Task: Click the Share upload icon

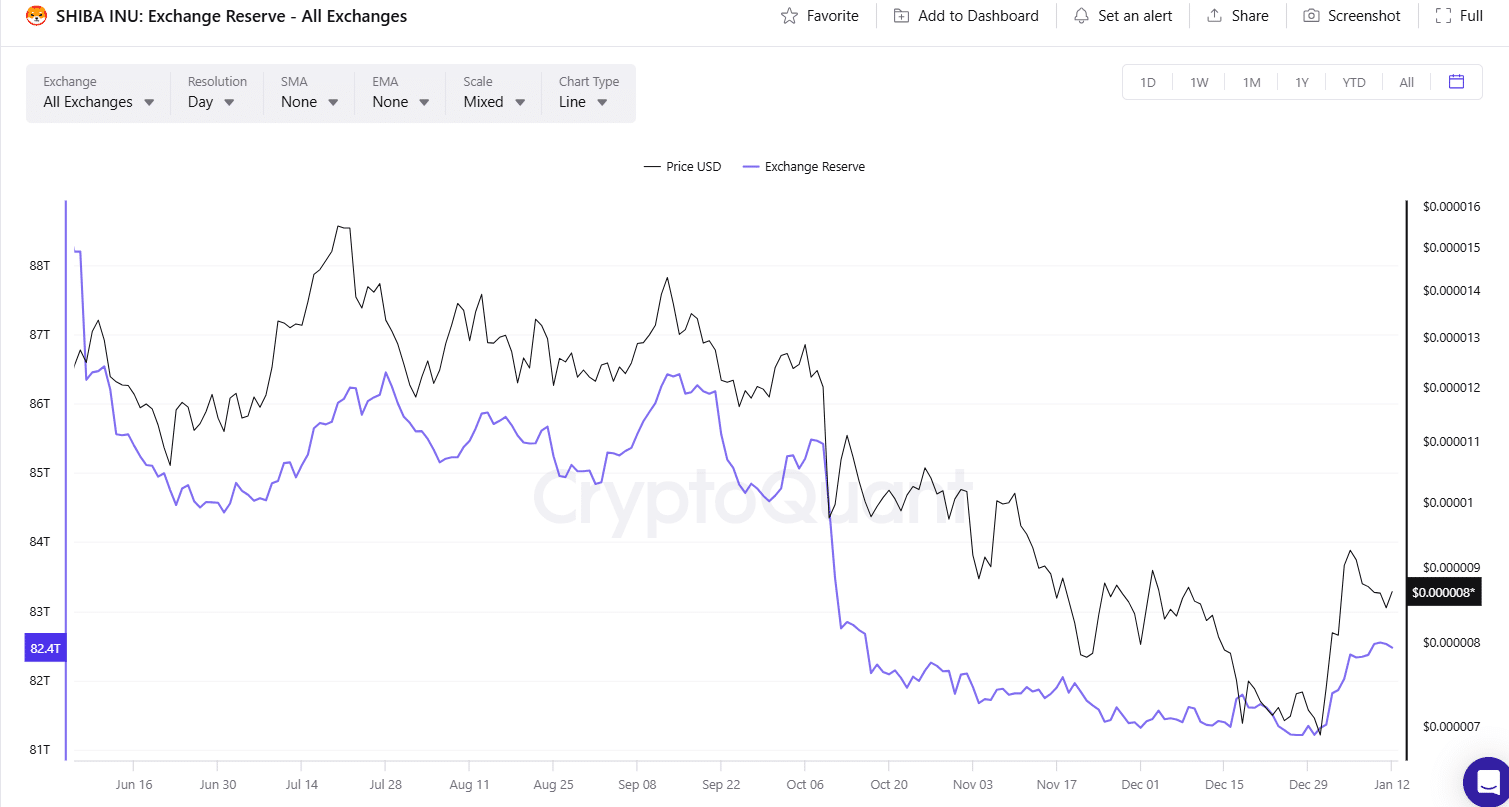Action: click(x=1215, y=16)
